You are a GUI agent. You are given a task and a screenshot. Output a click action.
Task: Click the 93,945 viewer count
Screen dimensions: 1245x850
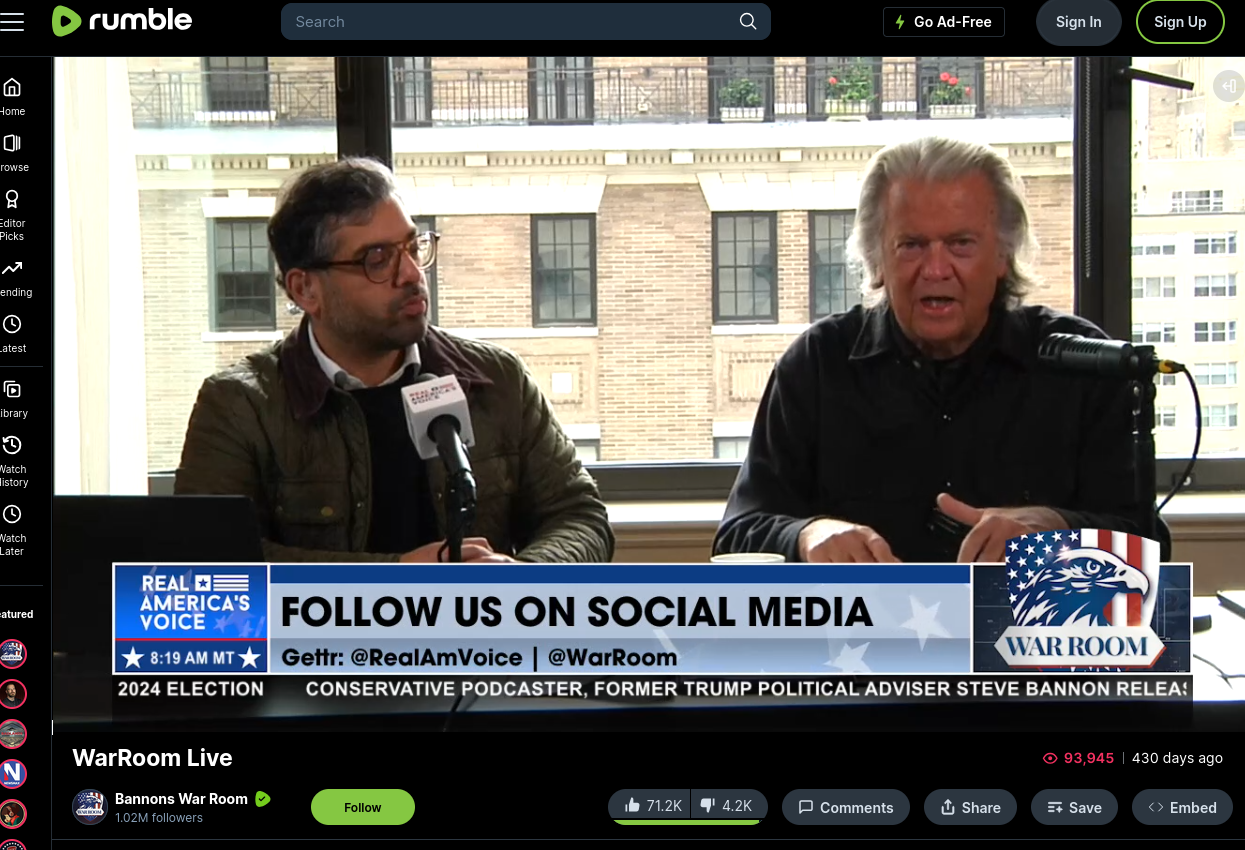(x=1078, y=758)
